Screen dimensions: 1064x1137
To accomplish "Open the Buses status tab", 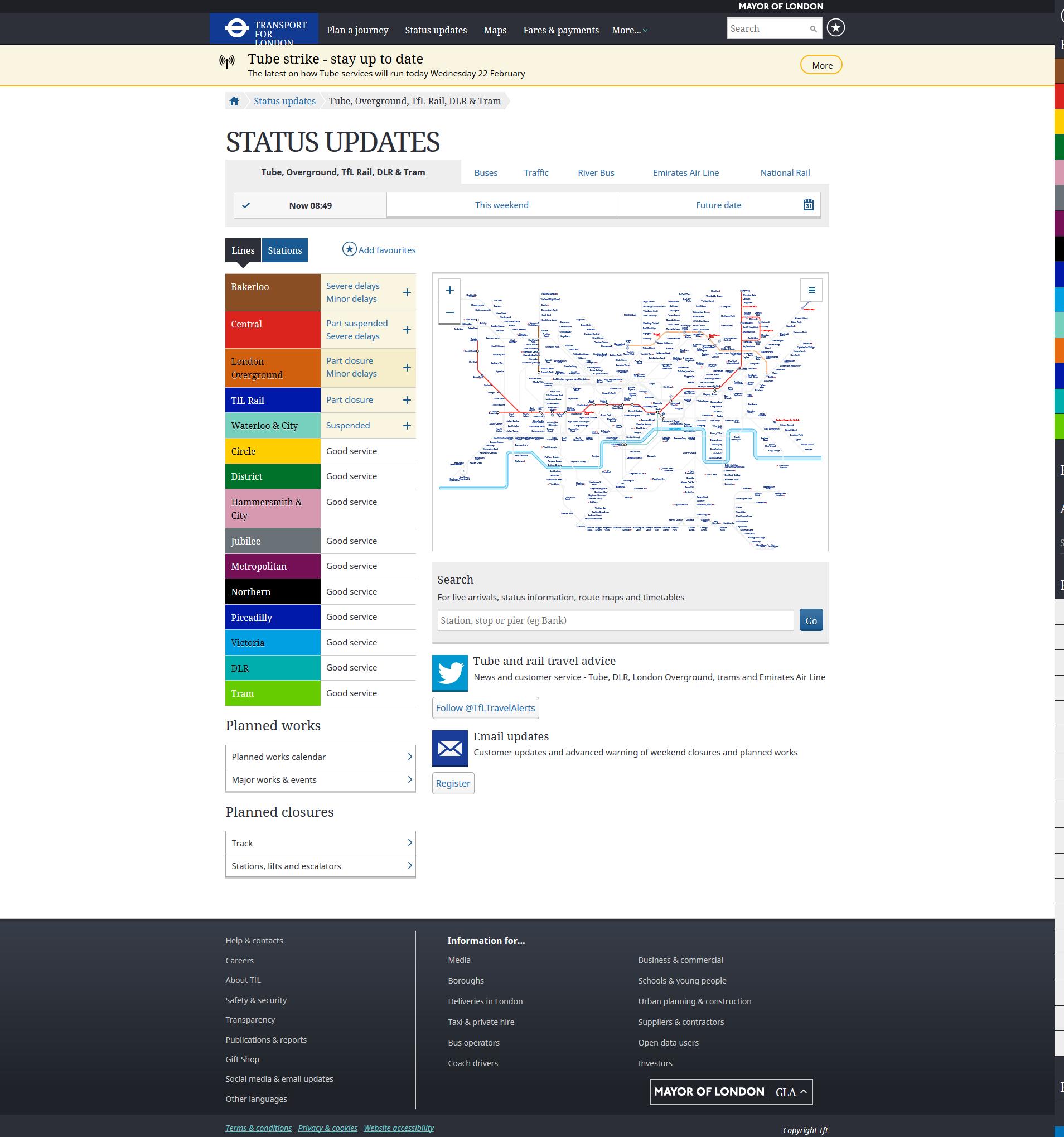I will click(485, 173).
